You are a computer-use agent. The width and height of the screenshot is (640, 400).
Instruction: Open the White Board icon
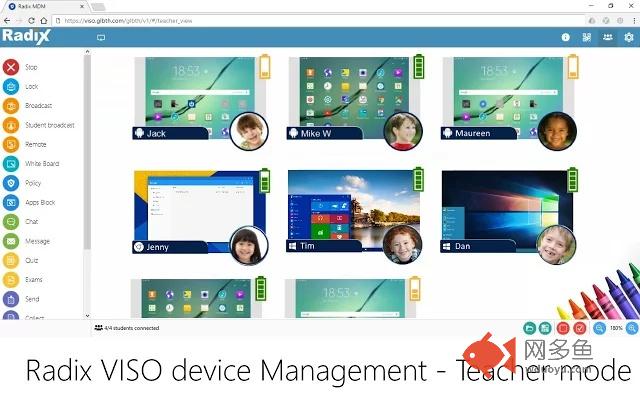[11, 164]
